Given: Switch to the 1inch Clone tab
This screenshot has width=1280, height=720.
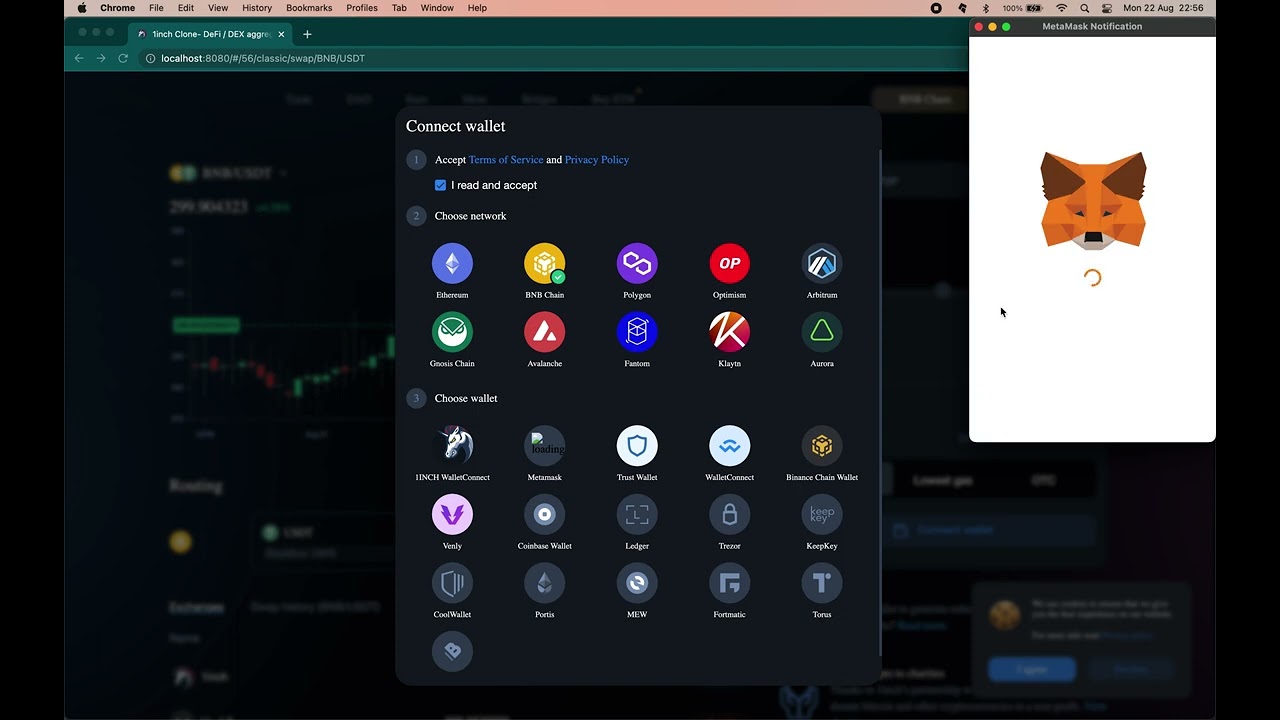Looking at the screenshot, I should point(211,34).
